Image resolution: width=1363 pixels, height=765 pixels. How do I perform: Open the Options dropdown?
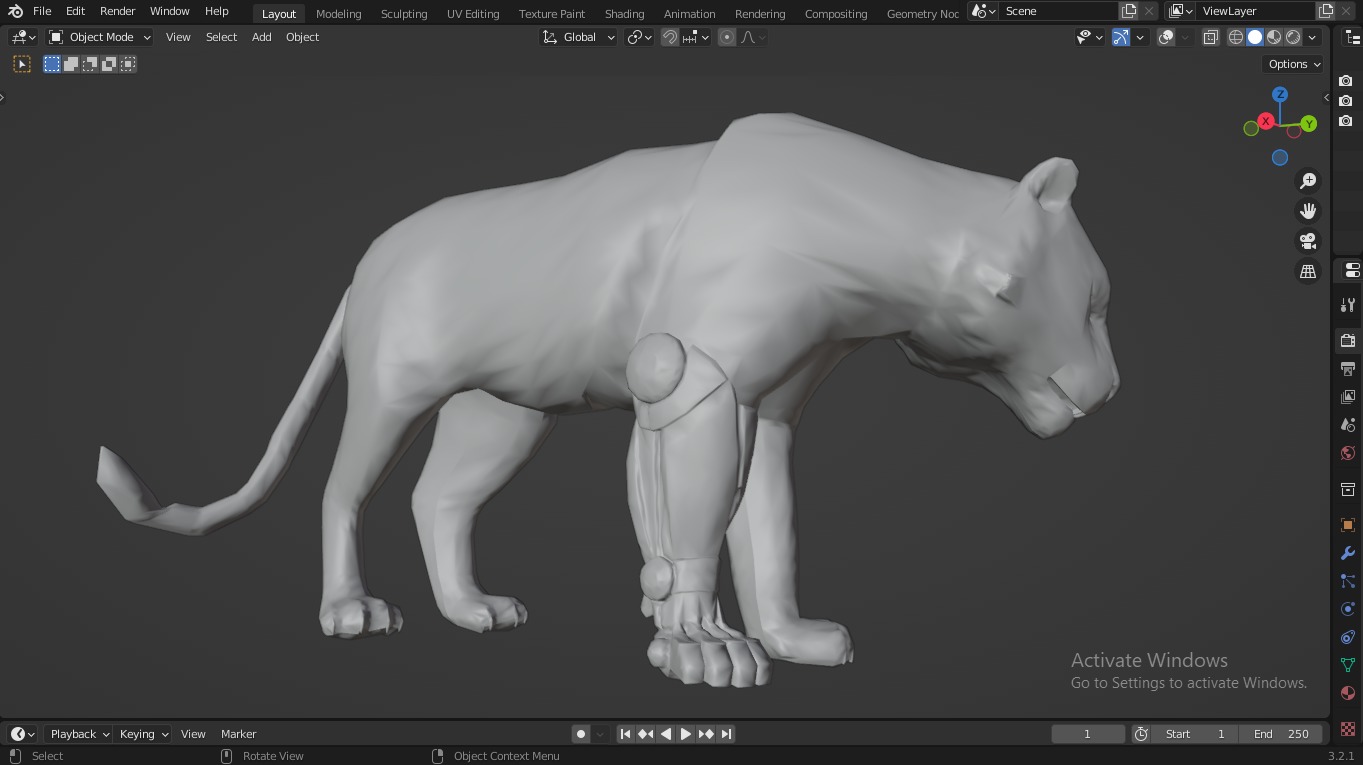point(1294,64)
